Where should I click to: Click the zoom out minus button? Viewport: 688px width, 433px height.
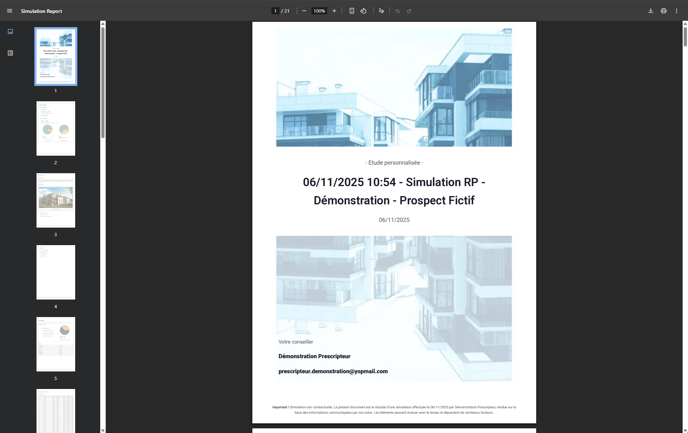[304, 11]
